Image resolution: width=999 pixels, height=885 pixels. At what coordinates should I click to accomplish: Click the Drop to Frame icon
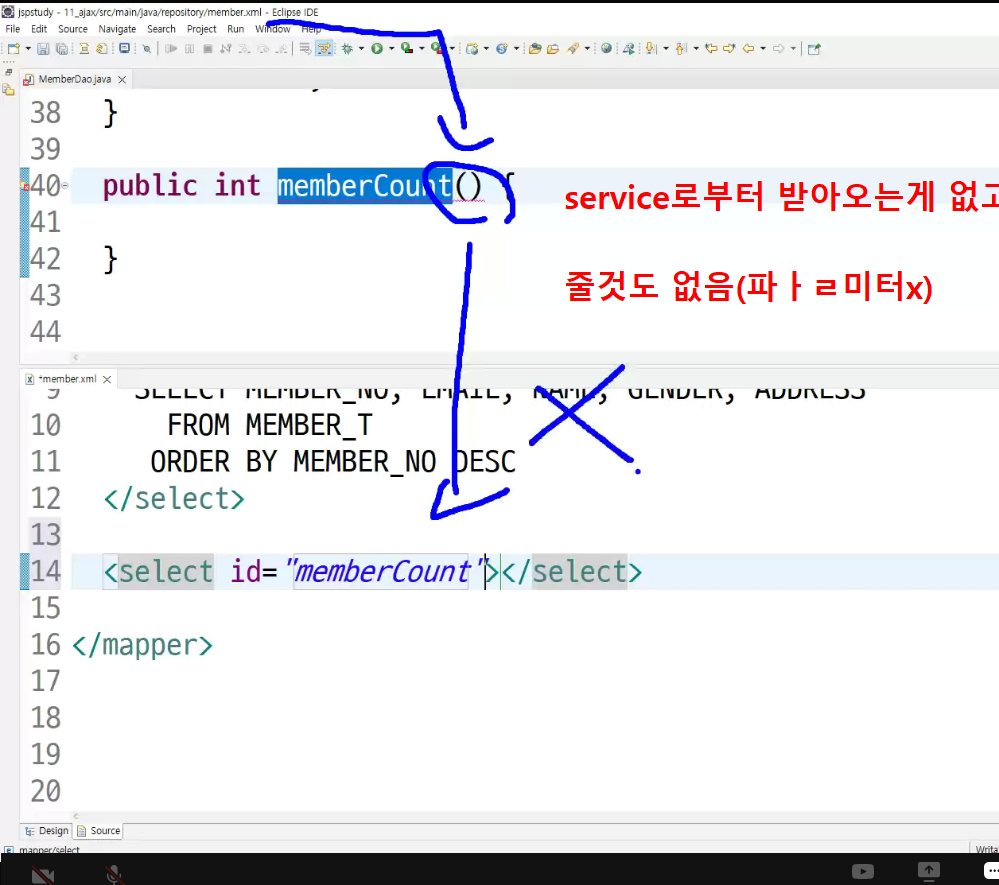(305, 48)
